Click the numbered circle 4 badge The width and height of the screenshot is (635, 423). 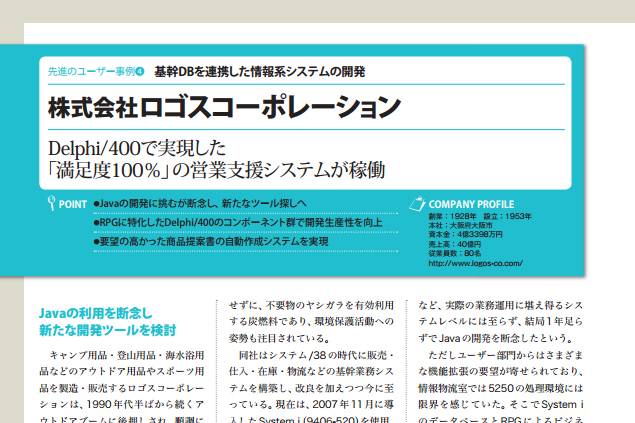click(x=140, y=72)
